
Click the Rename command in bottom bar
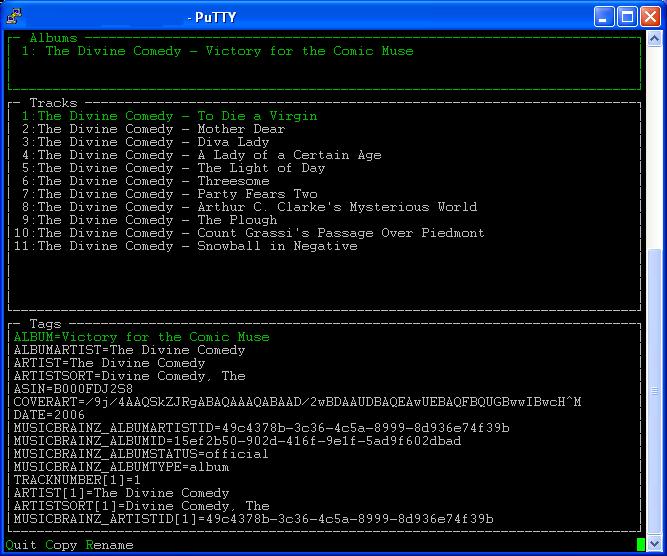[109, 545]
